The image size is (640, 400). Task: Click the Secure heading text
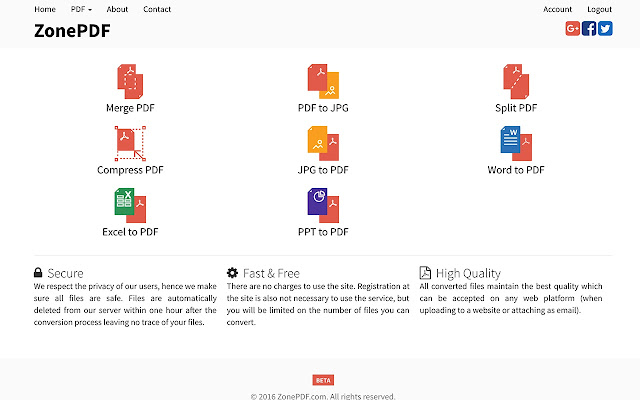pyautogui.click(x=65, y=273)
